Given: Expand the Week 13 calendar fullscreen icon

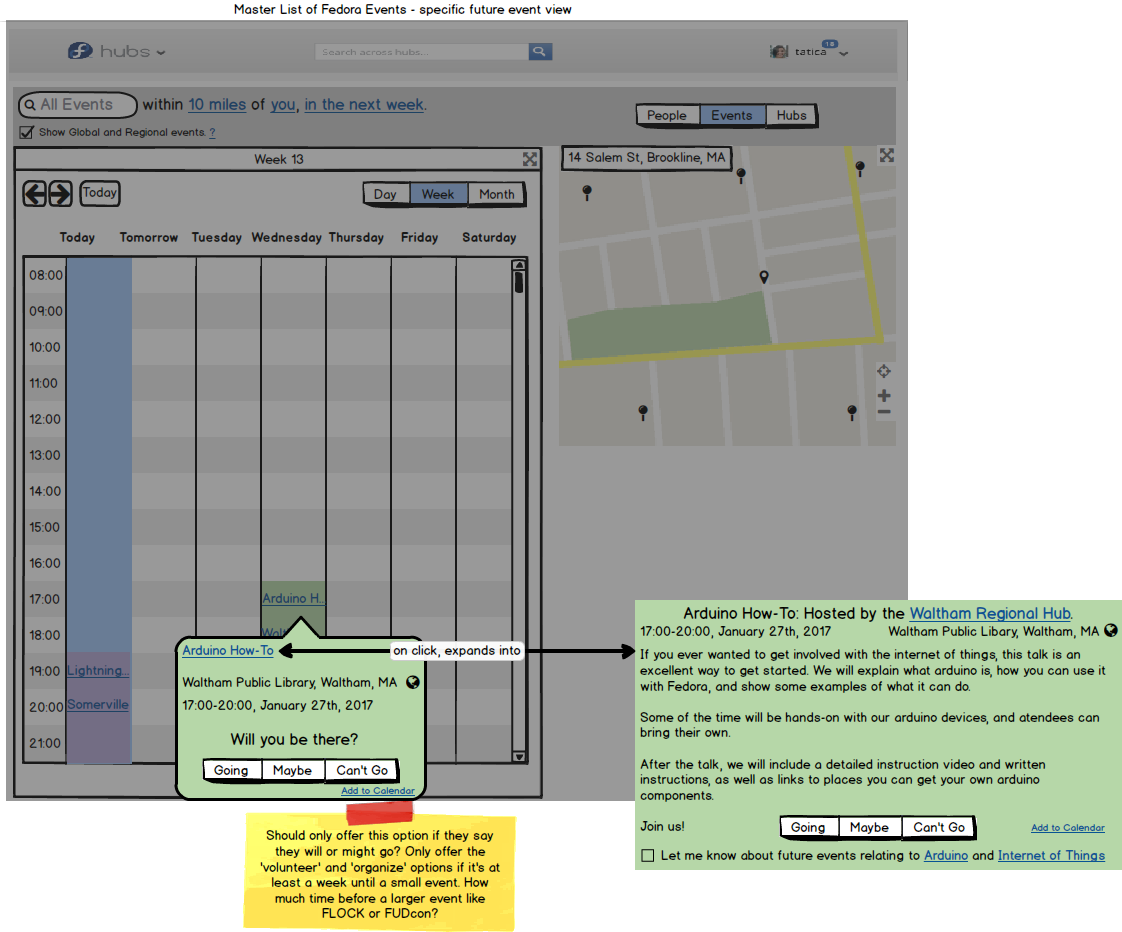Looking at the screenshot, I should pos(530,159).
